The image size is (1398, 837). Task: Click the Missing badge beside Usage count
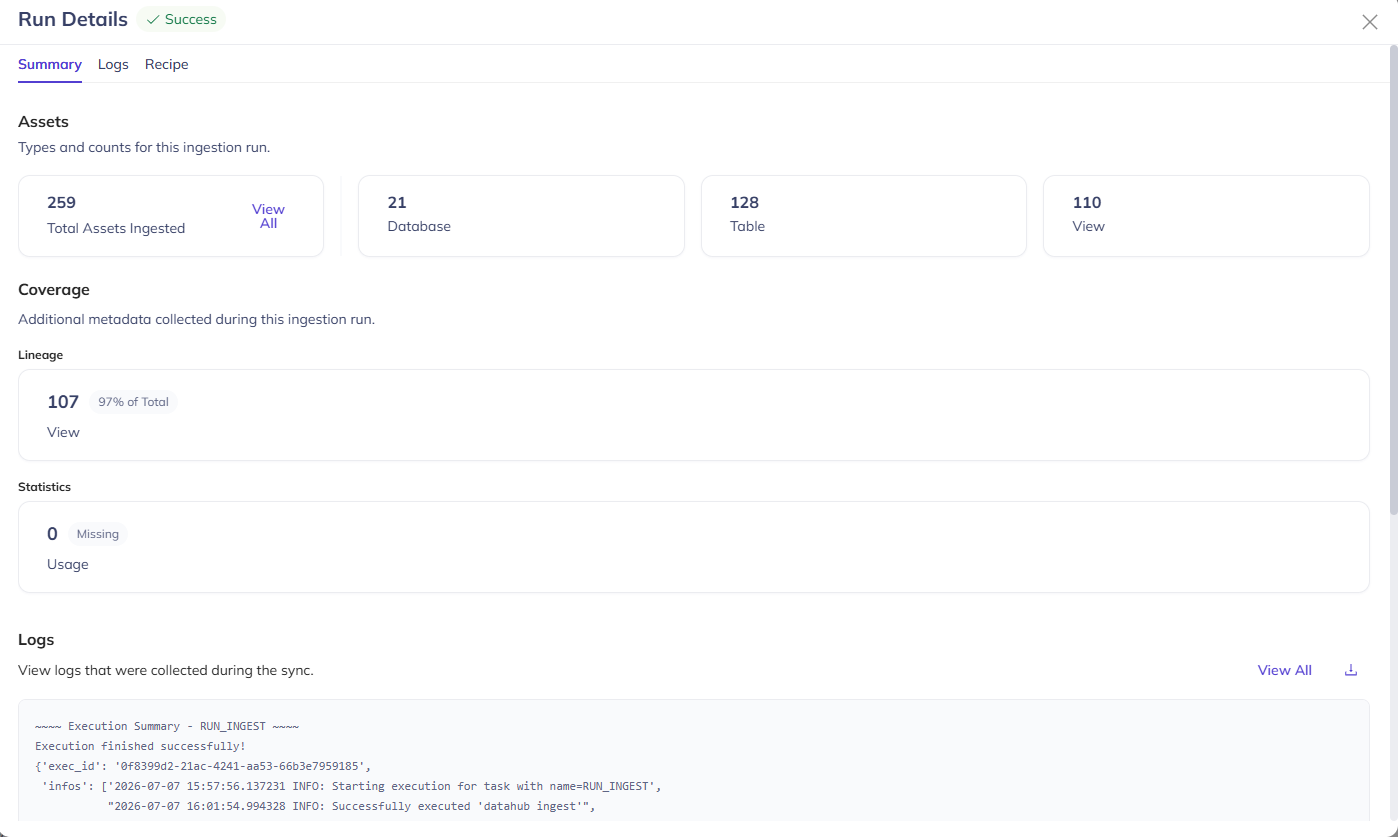[98, 534]
